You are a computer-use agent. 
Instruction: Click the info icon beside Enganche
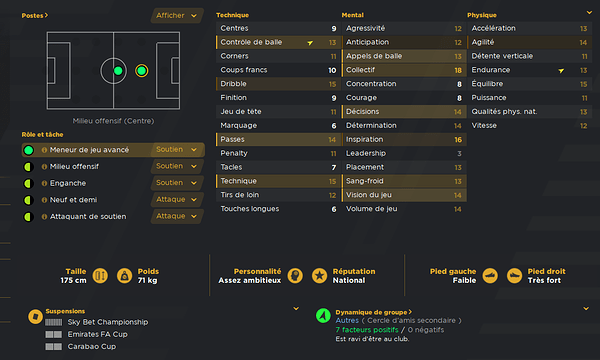tap(44, 183)
